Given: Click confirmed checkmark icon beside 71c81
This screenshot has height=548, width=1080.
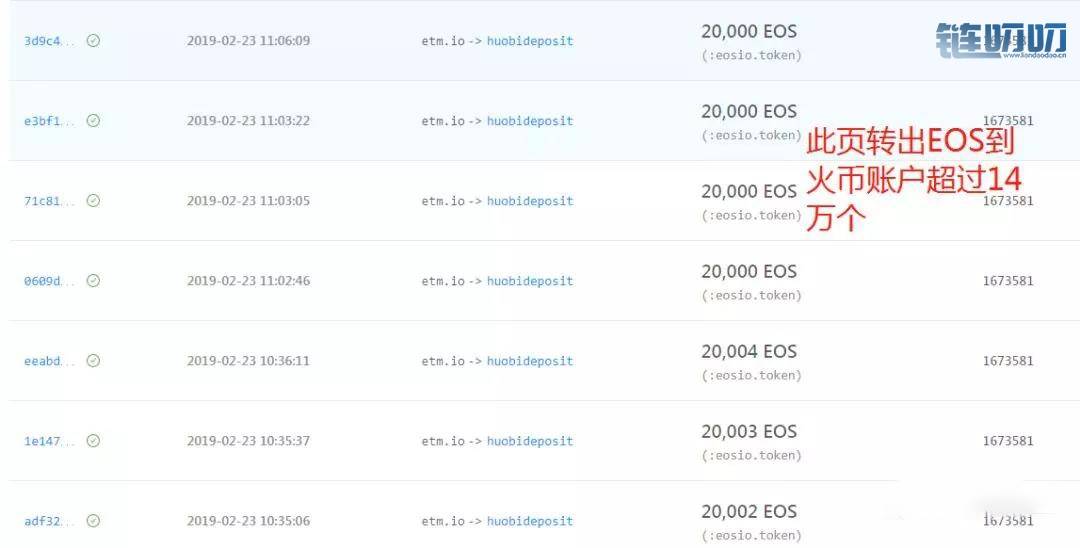Looking at the screenshot, I should [x=93, y=200].
